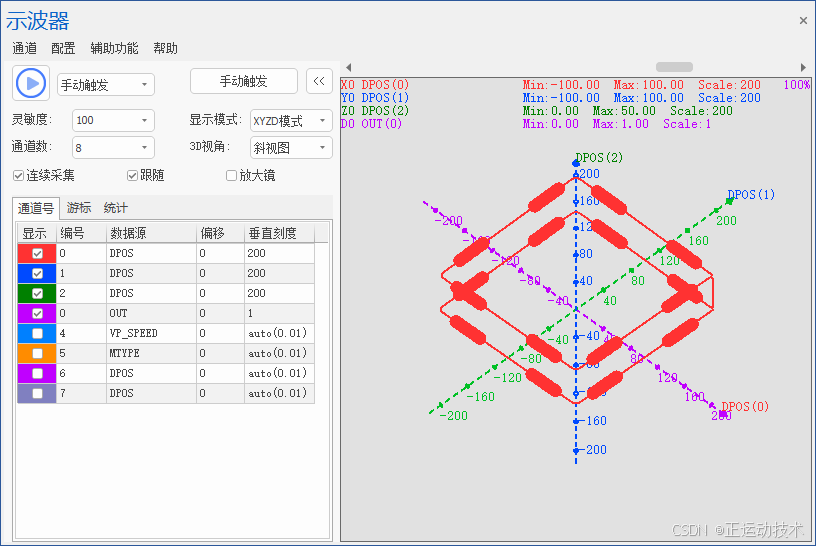Open the 3D视角 dropdown showing 斜视图
The height and width of the screenshot is (546, 816).
291,148
